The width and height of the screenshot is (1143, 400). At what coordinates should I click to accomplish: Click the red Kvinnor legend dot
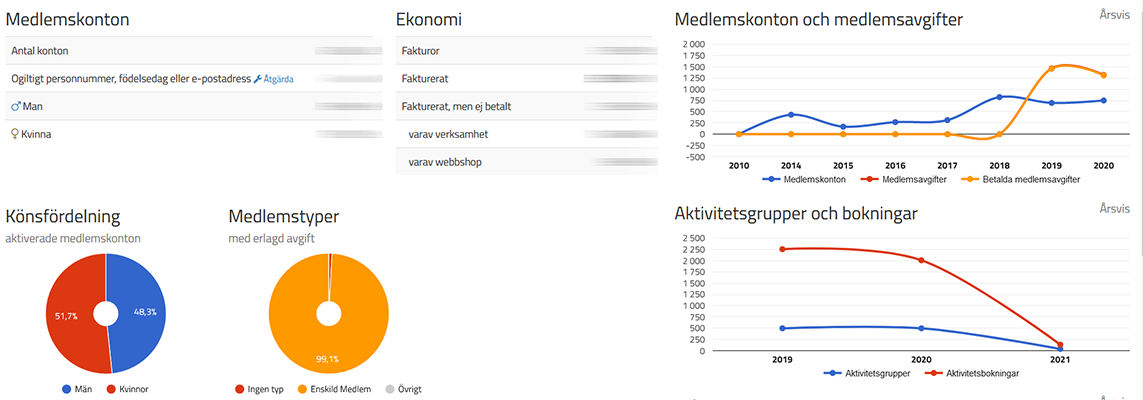(x=112, y=389)
